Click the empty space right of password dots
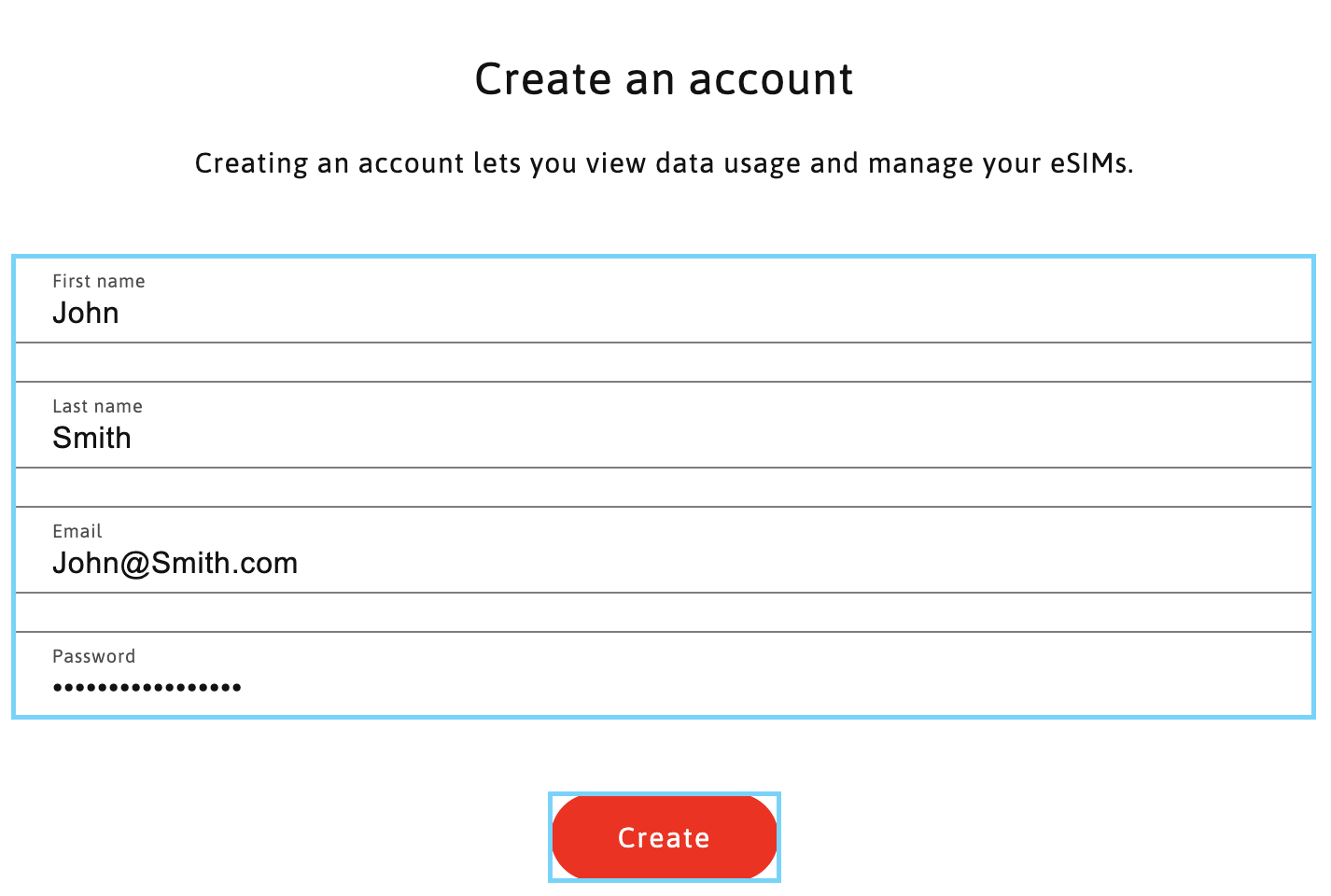1331x896 pixels. click(775, 688)
